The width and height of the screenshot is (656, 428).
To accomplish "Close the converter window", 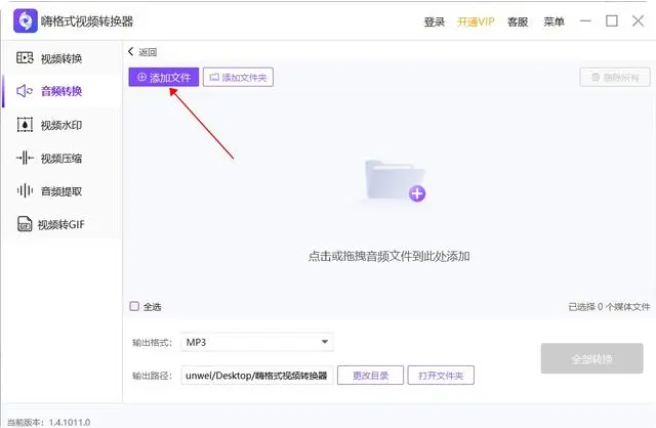I will pyautogui.click(x=638, y=21).
